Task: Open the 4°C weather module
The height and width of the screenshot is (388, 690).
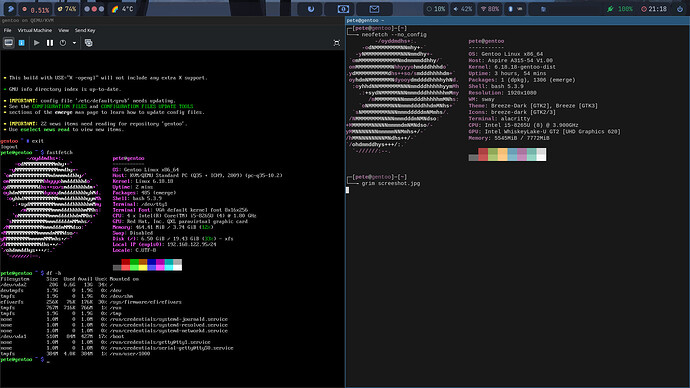Action: 123,9
